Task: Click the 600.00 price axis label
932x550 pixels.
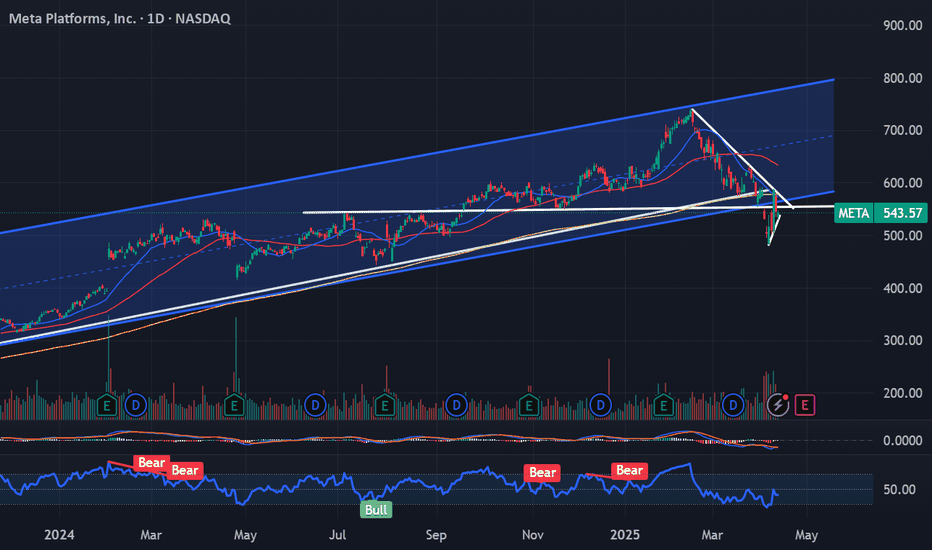Action: point(902,183)
